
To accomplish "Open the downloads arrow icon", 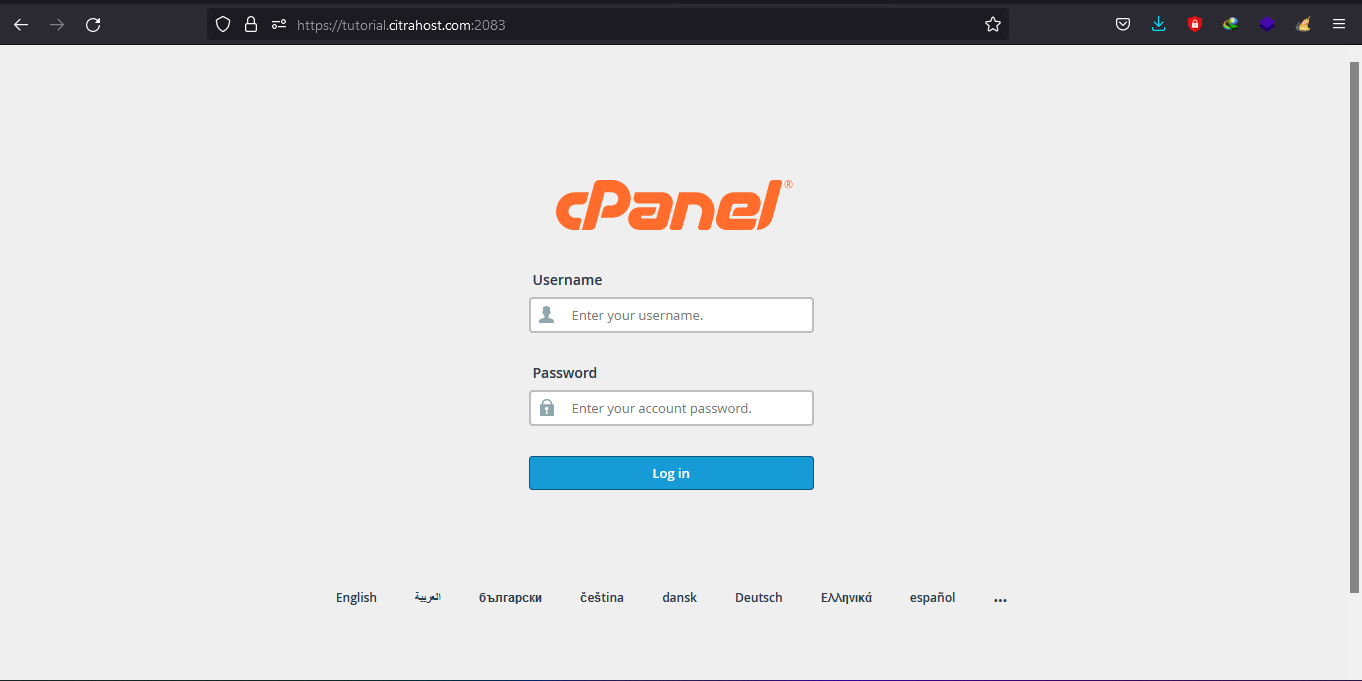I will 1159,25.
